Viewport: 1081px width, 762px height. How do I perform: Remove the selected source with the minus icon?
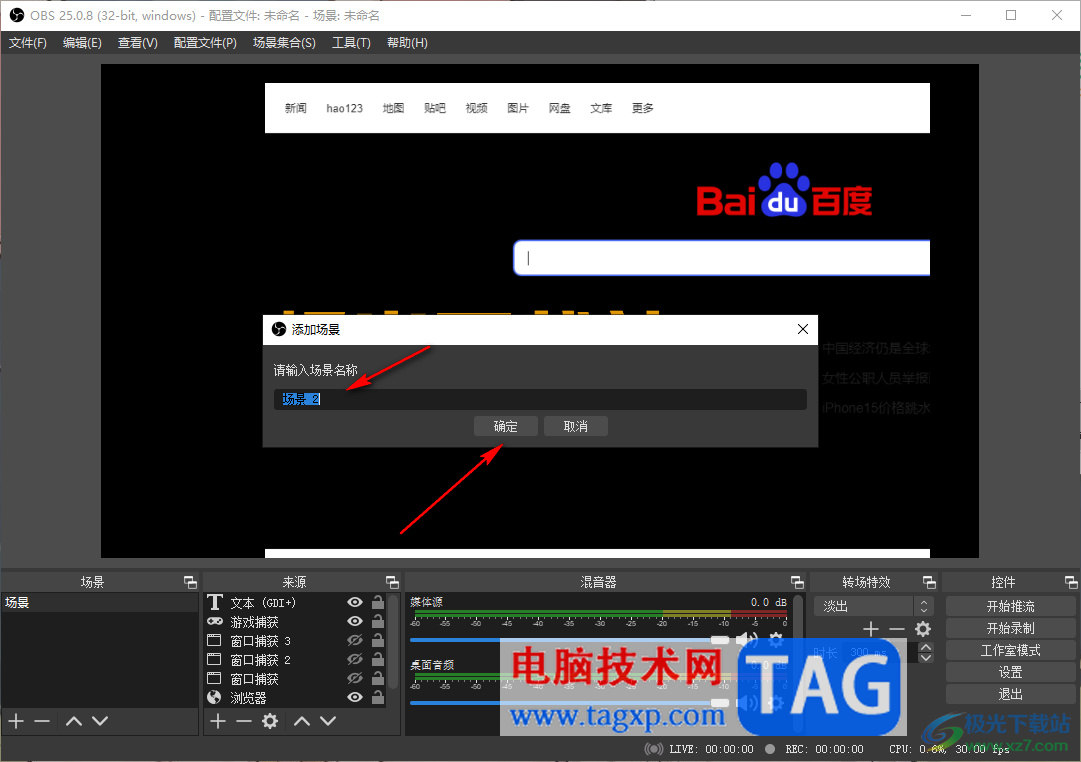point(243,721)
